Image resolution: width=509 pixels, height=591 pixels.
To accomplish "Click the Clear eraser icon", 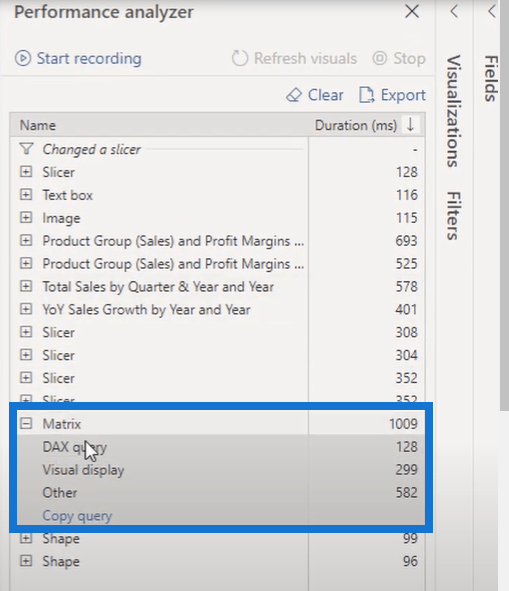I will (294, 95).
